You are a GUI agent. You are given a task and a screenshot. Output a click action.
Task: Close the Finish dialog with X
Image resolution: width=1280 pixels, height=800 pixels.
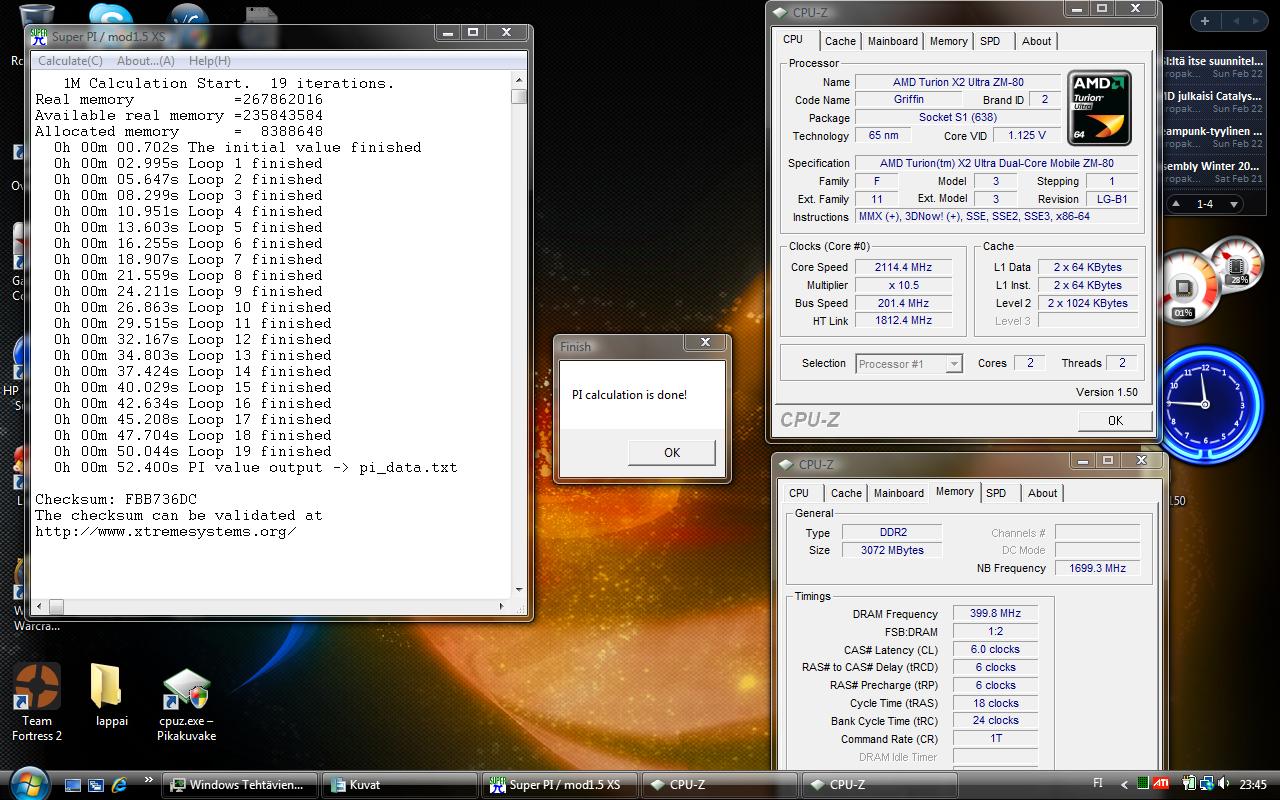pos(705,342)
